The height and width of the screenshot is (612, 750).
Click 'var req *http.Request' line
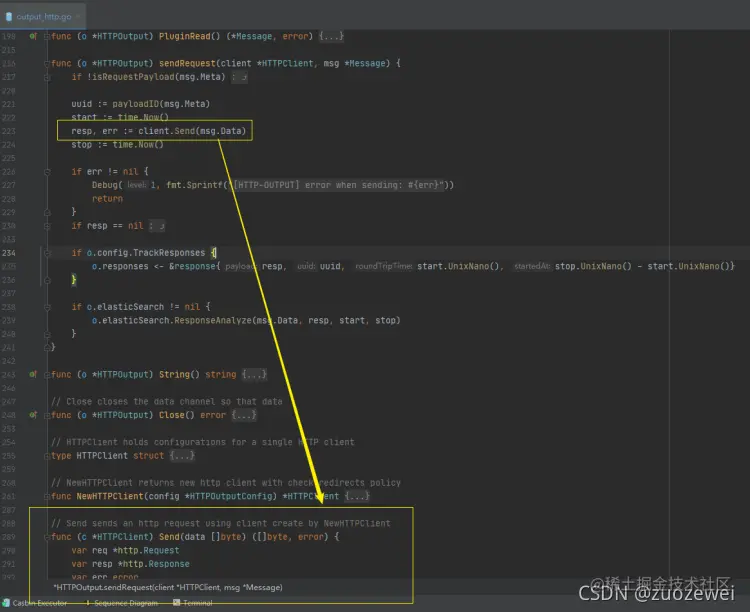pos(125,551)
